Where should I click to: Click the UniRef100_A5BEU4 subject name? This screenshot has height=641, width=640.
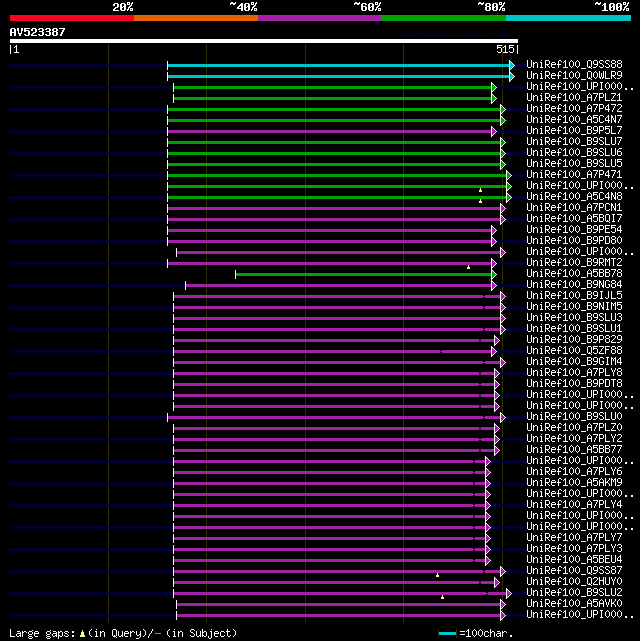pyautogui.click(x=574, y=560)
